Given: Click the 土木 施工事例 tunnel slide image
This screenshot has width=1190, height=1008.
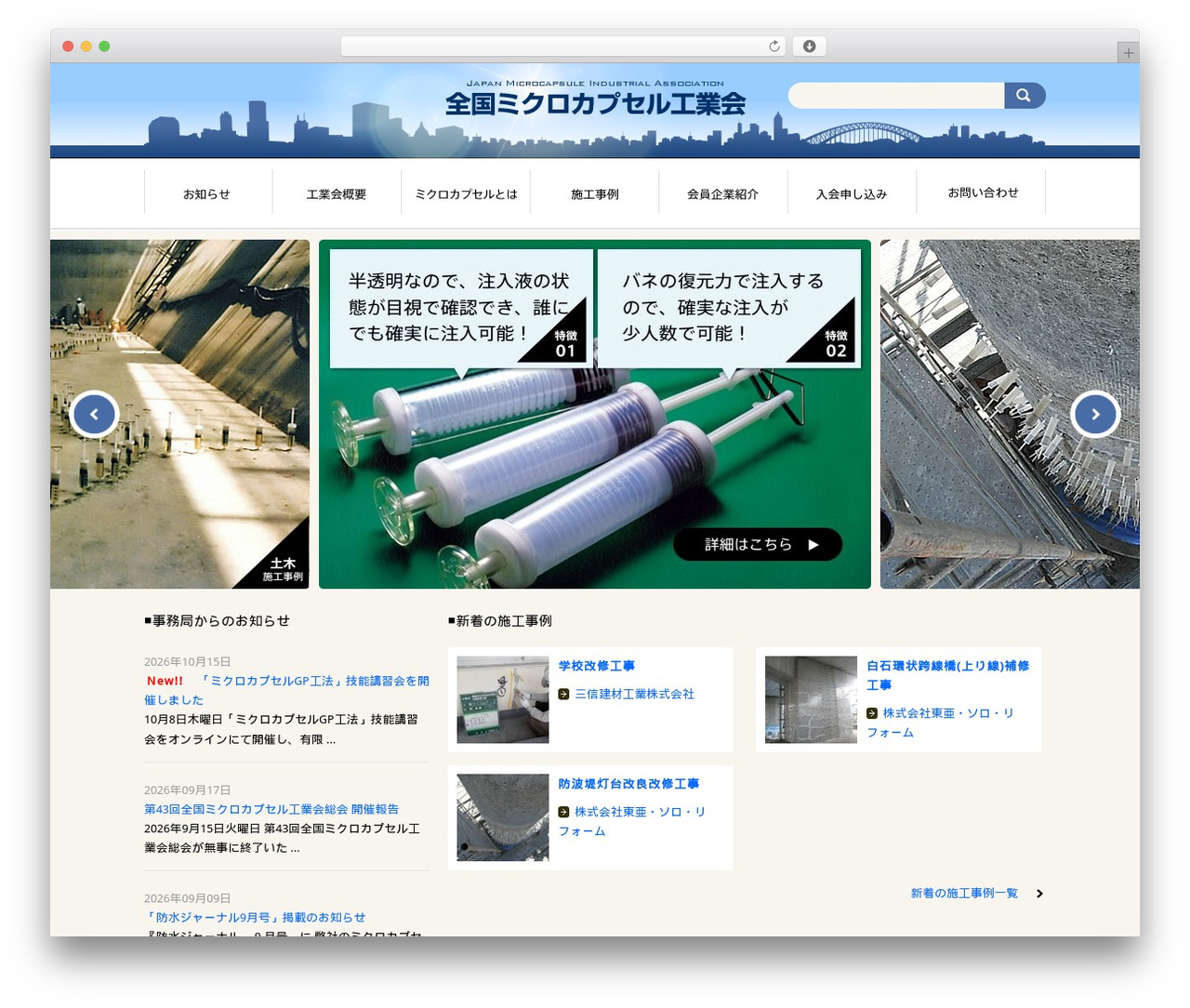Looking at the screenshot, I should (179, 415).
